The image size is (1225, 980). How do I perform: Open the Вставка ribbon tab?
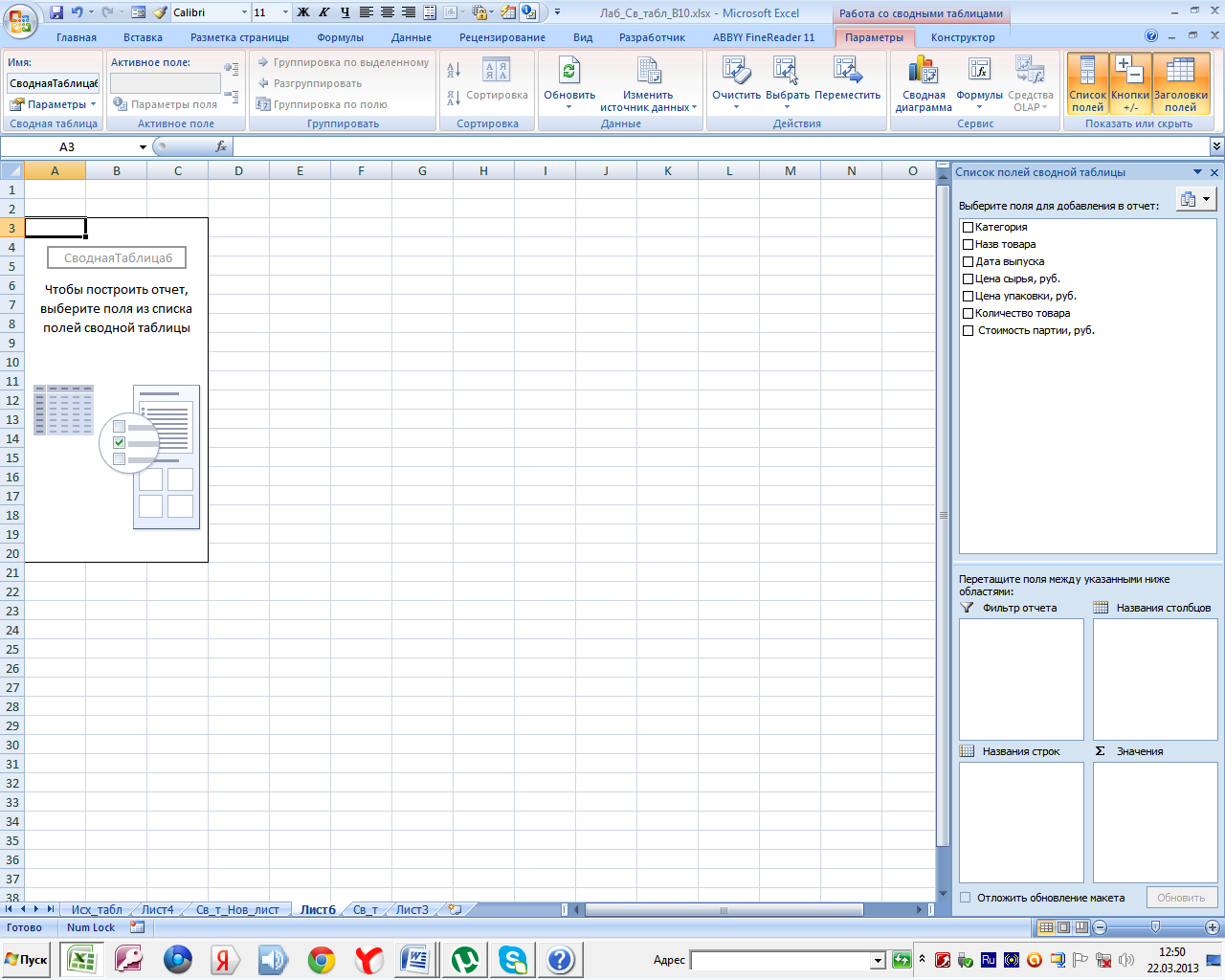[x=143, y=37]
